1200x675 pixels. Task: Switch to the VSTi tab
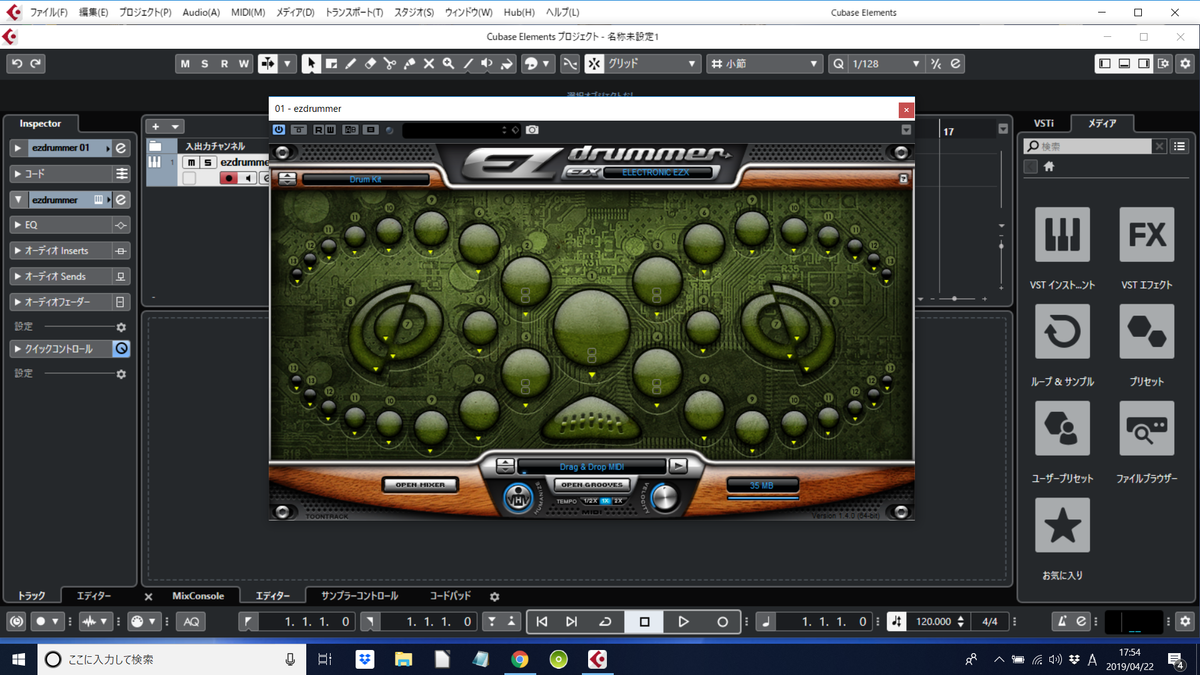point(1043,124)
